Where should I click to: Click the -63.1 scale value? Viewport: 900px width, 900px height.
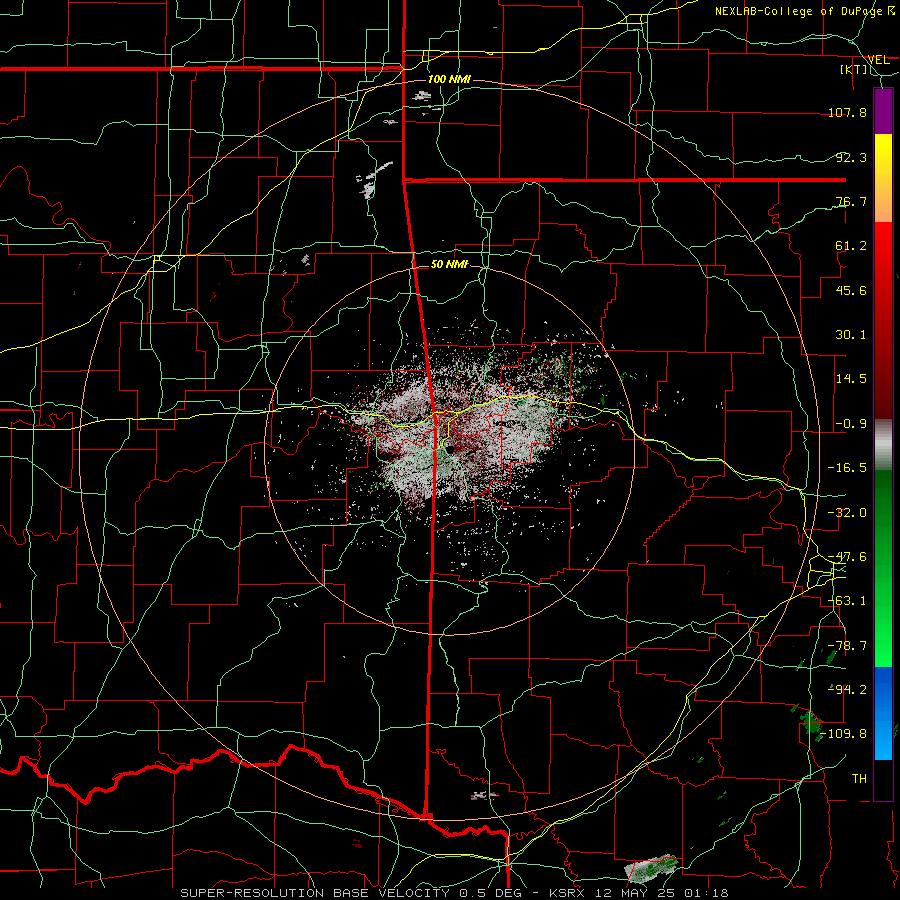(847, 601)
